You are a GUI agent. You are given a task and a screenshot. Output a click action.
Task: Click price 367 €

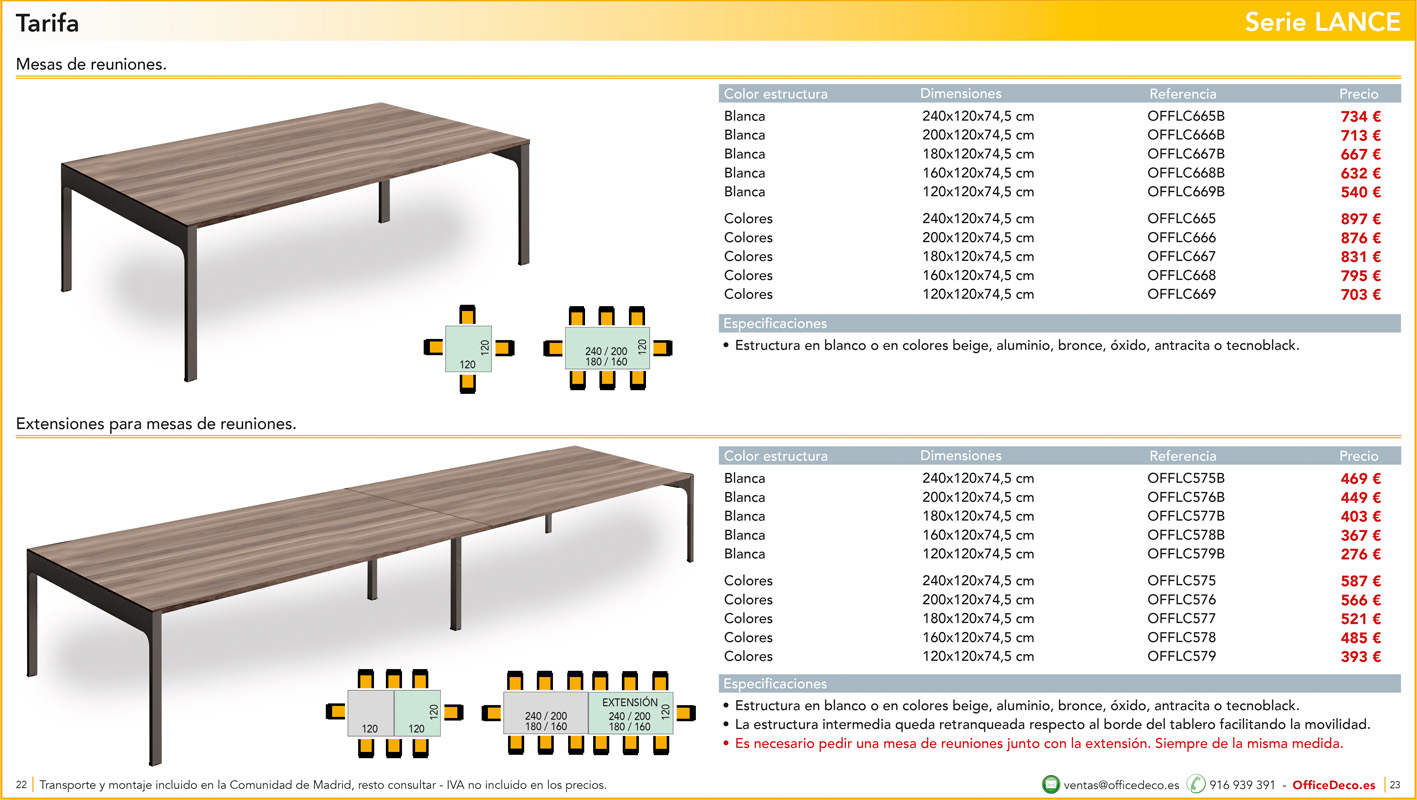click(1361, 536)
